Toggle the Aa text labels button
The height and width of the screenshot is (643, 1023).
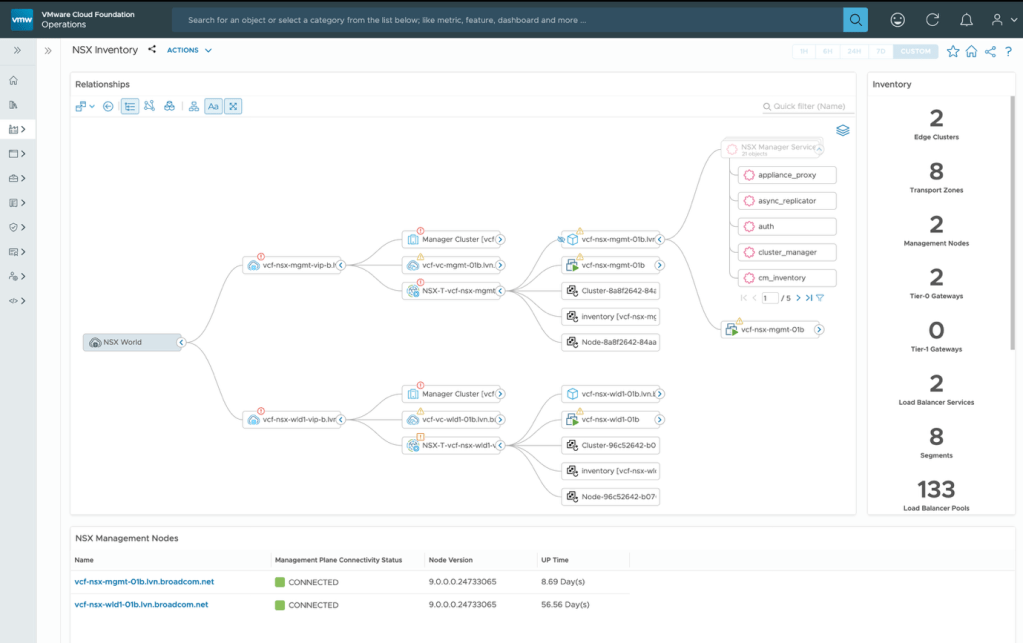coord(213,106)
